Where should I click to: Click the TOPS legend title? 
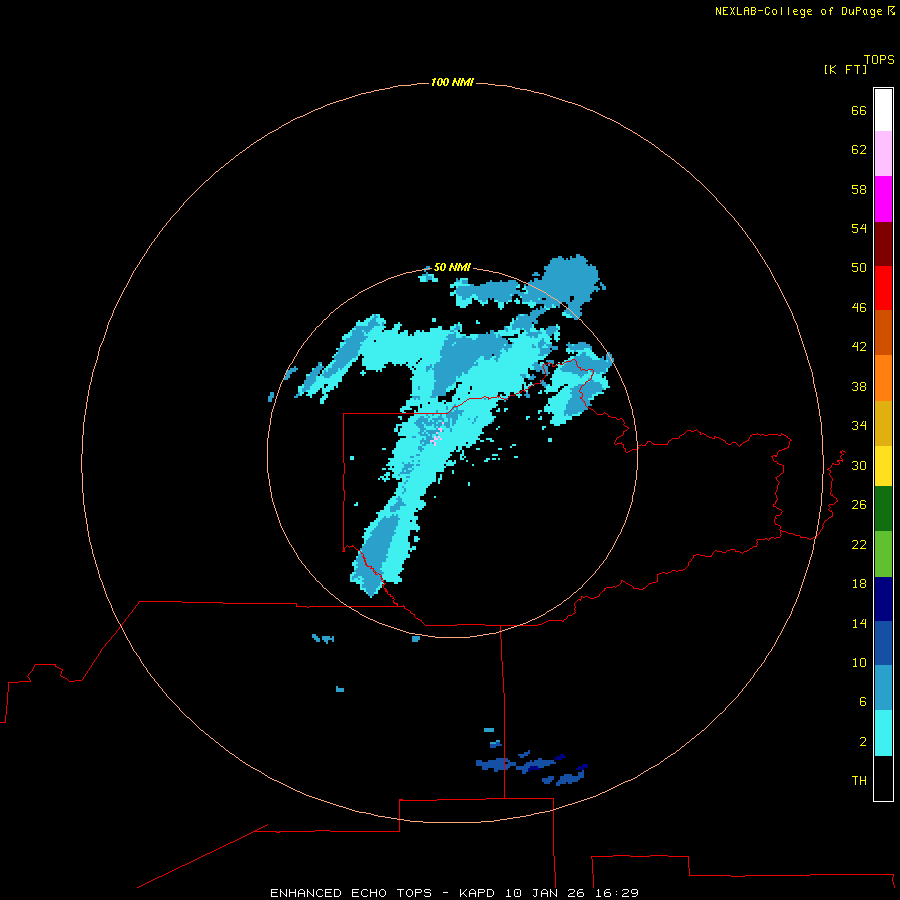click(x=879, y=60)
